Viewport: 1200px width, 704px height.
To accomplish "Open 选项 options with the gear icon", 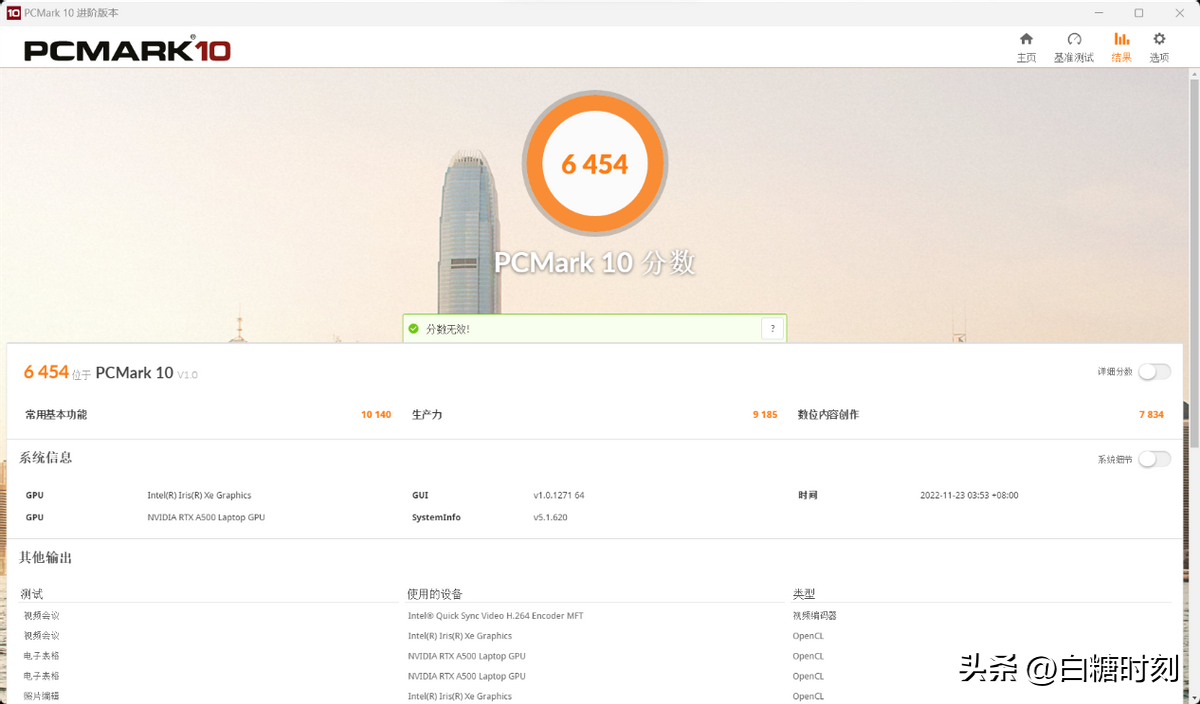I will click(x=1159, y=47).
